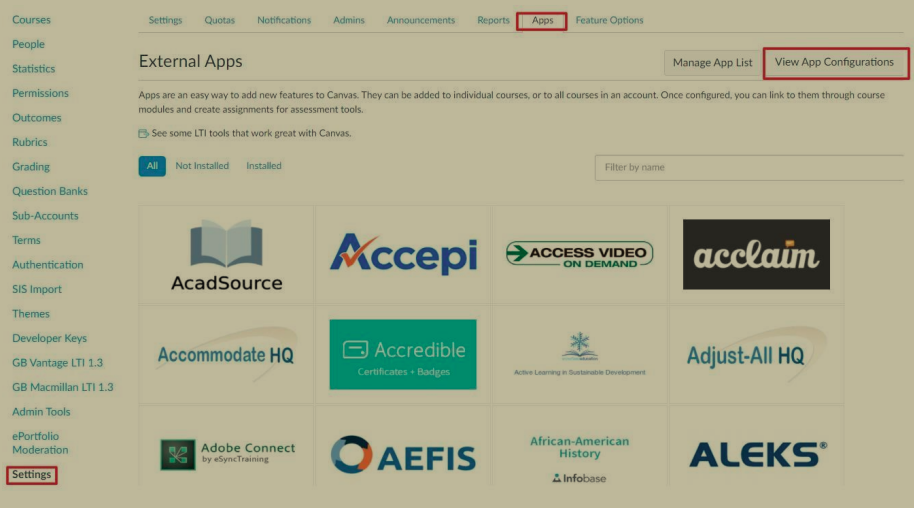
Task: Show all apps with All filter
Action: tap(152, 166)
